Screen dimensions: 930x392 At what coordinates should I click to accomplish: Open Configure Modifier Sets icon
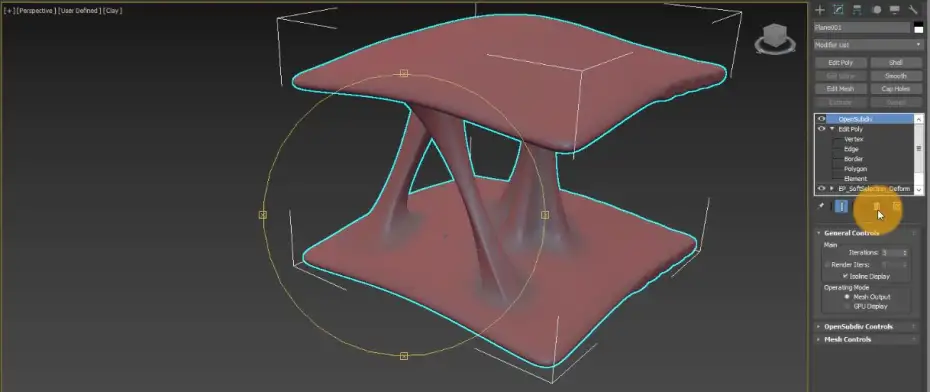click(896, 206)
